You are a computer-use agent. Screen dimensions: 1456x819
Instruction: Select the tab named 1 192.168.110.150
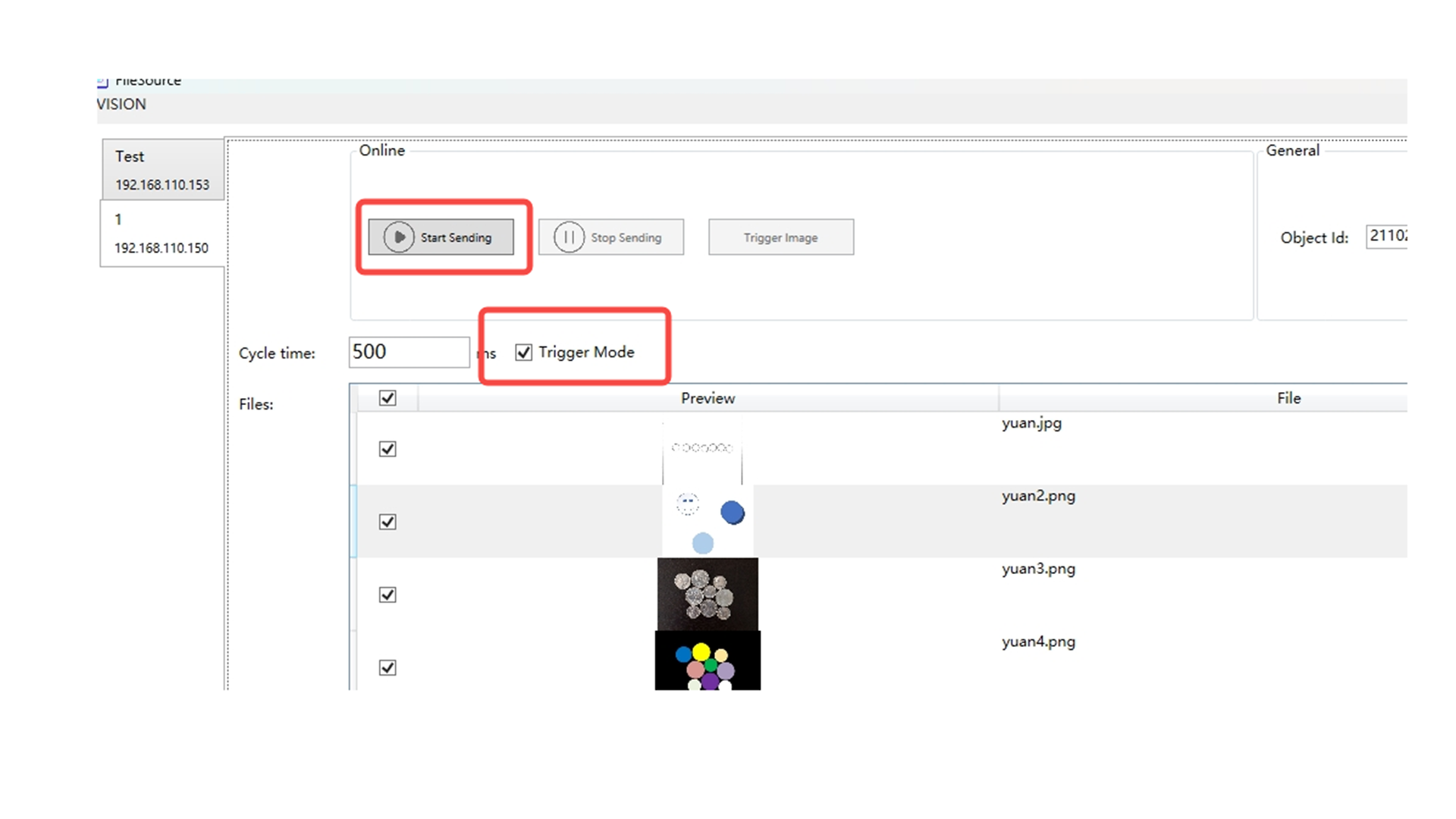(162, 234)
